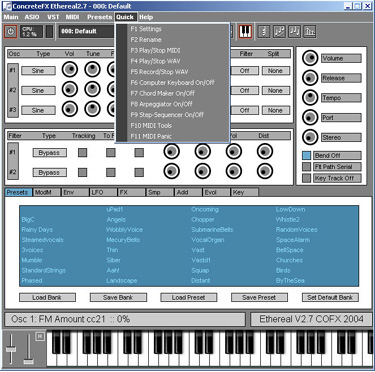375x372 pixels.
Task: Open Osc #3 Filter selector showing Off
Action: pyautogui.click(x=244, y=110)
